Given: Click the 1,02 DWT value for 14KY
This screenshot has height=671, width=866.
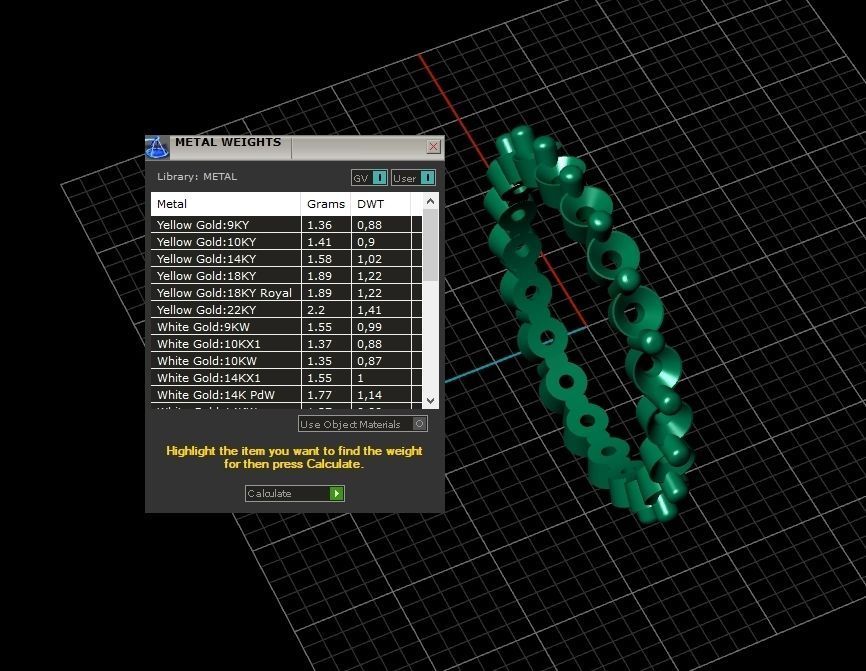Looking at the screenshot, I should coord(369,259).
